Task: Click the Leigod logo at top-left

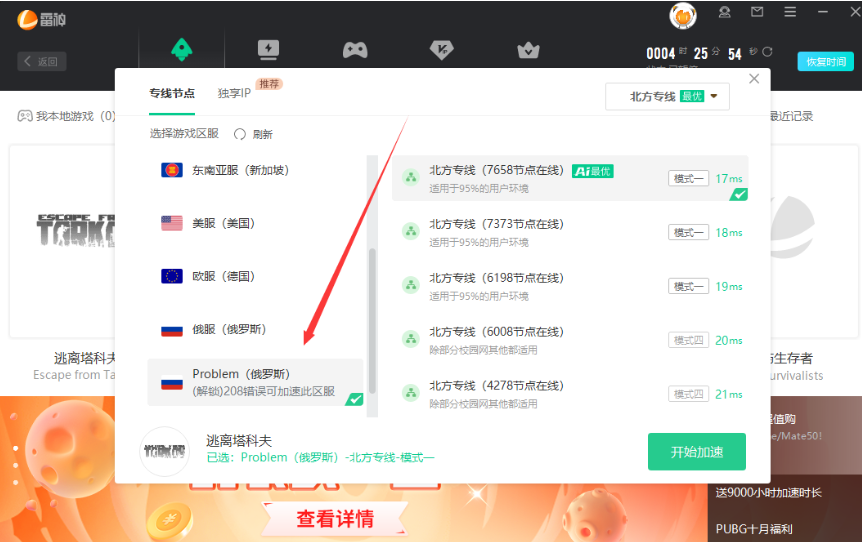Action: coord(42,20)
